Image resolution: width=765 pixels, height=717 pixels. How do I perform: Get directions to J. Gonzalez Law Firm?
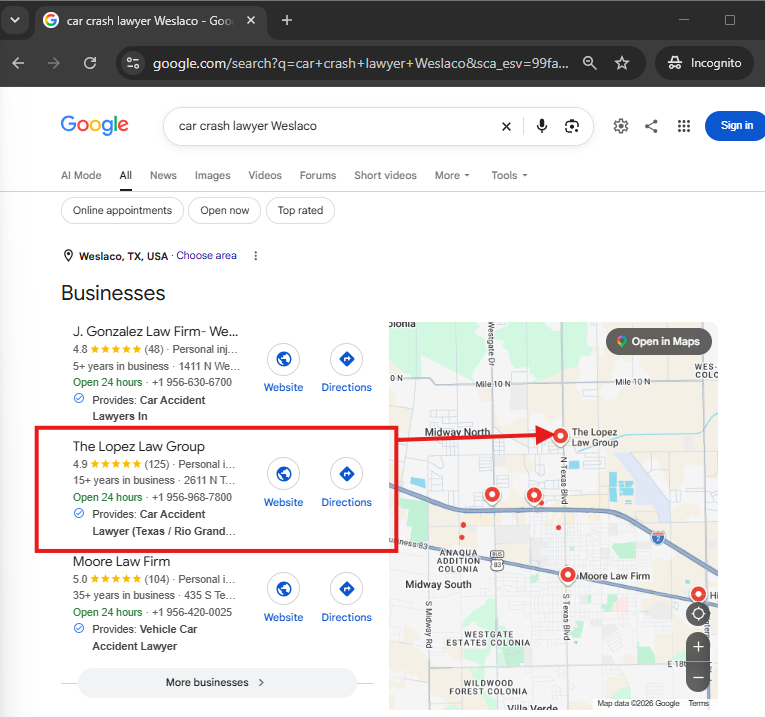pyautogui.click(x=346, y=368)
